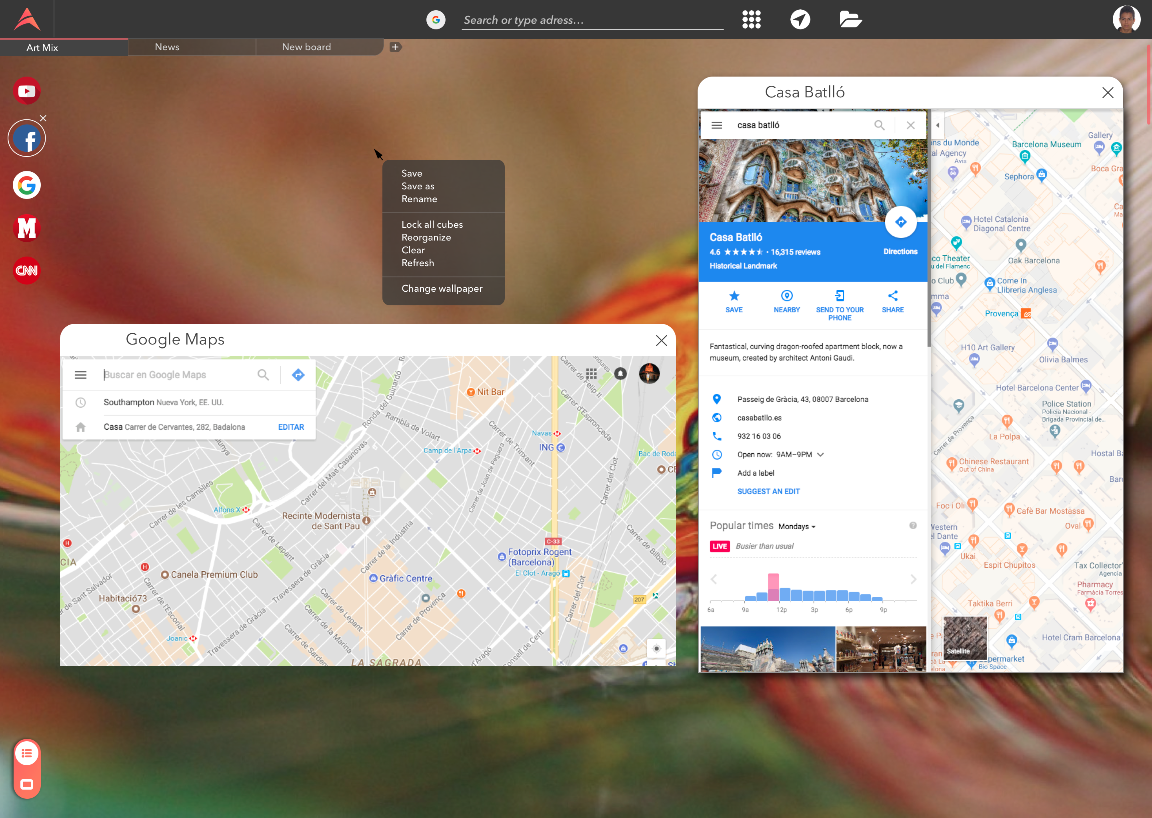The image size is (1152, 818).
Task: Click the casa batlló search input
Action: [x=801, y=125]
